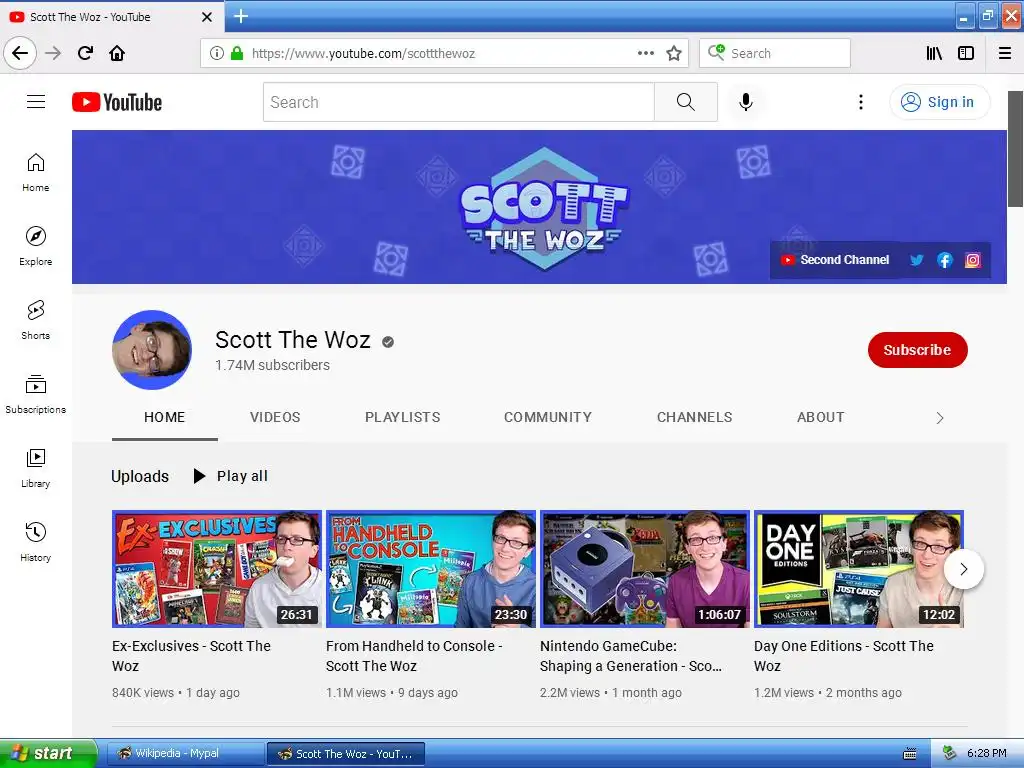Screen dimensions: 1024x768
Task: Click the YouTube logo
Action: (x=117, y=102)
